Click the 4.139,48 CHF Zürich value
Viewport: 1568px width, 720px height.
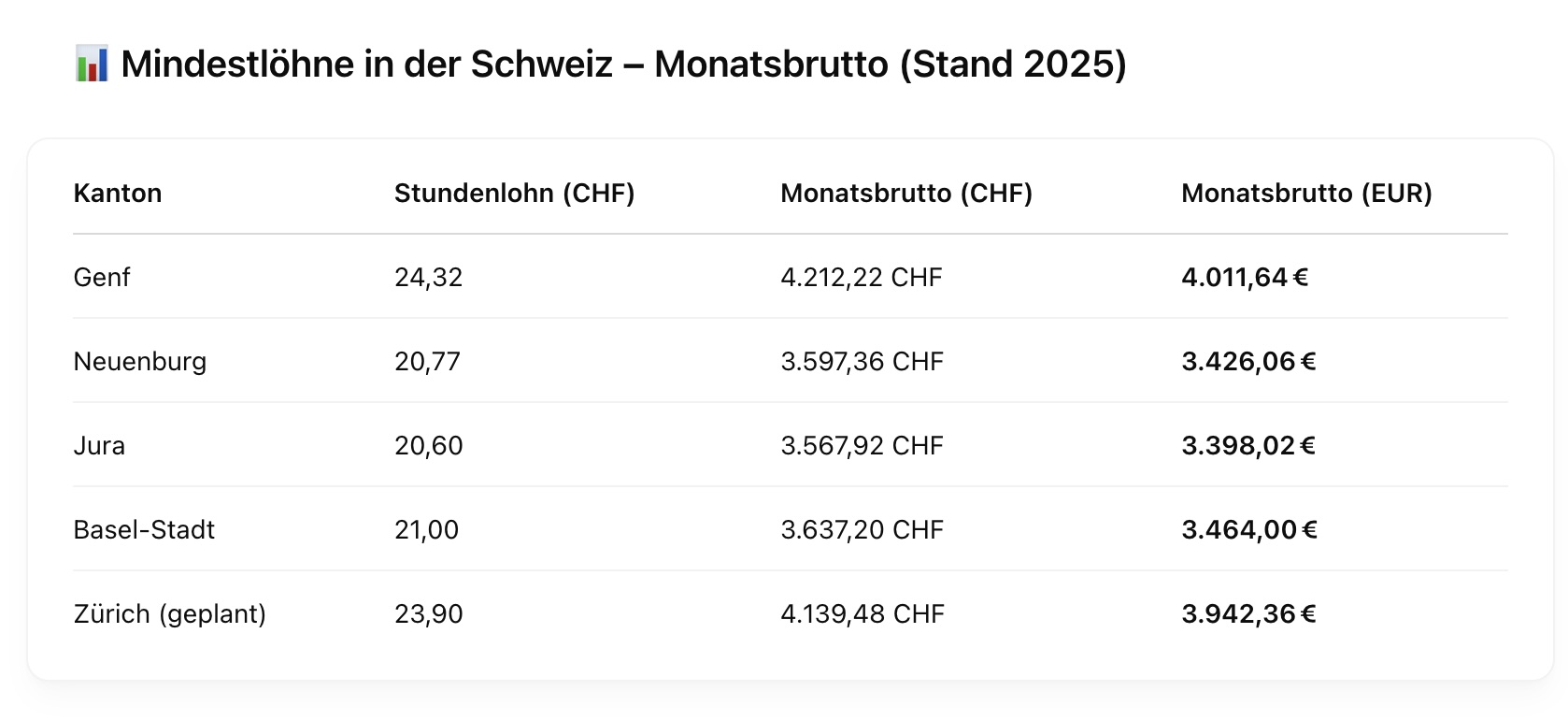click(x=862, y=614)
